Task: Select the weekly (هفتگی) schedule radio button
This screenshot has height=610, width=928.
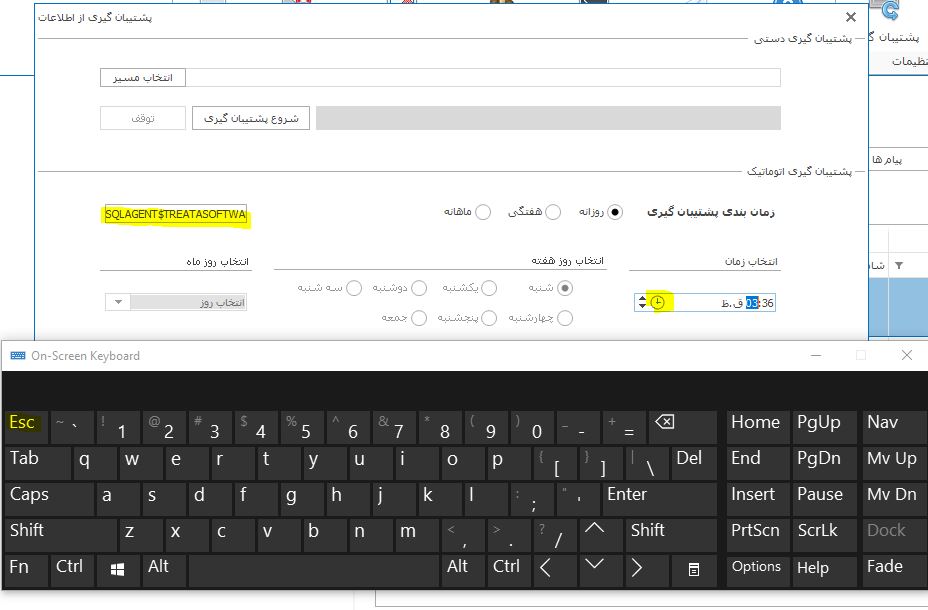Action: coord(554,212)
